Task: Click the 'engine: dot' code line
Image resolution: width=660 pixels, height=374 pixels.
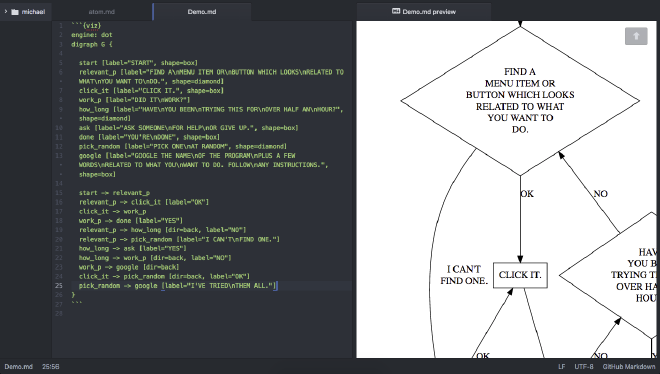Action: (92, 35)
